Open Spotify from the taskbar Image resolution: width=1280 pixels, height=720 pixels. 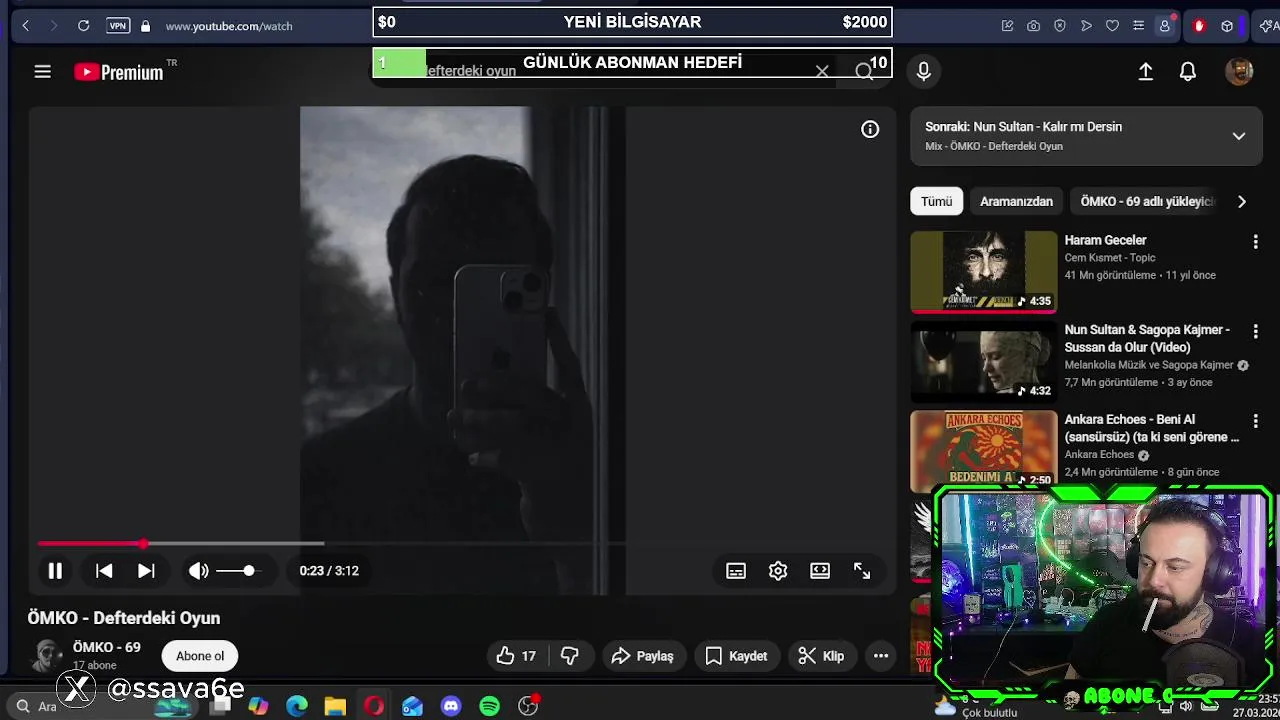489,706
